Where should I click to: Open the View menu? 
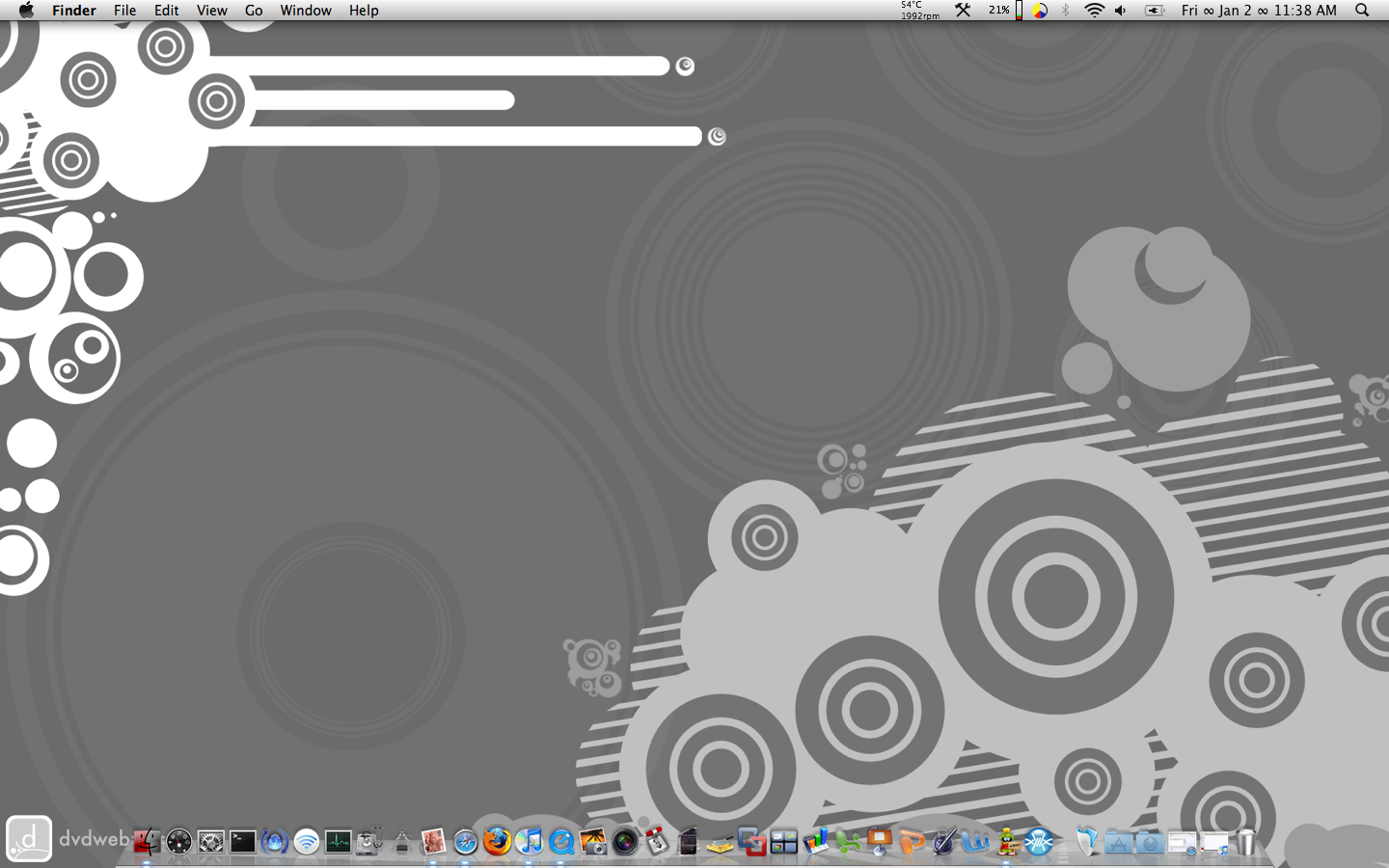[x=212, y=10]
